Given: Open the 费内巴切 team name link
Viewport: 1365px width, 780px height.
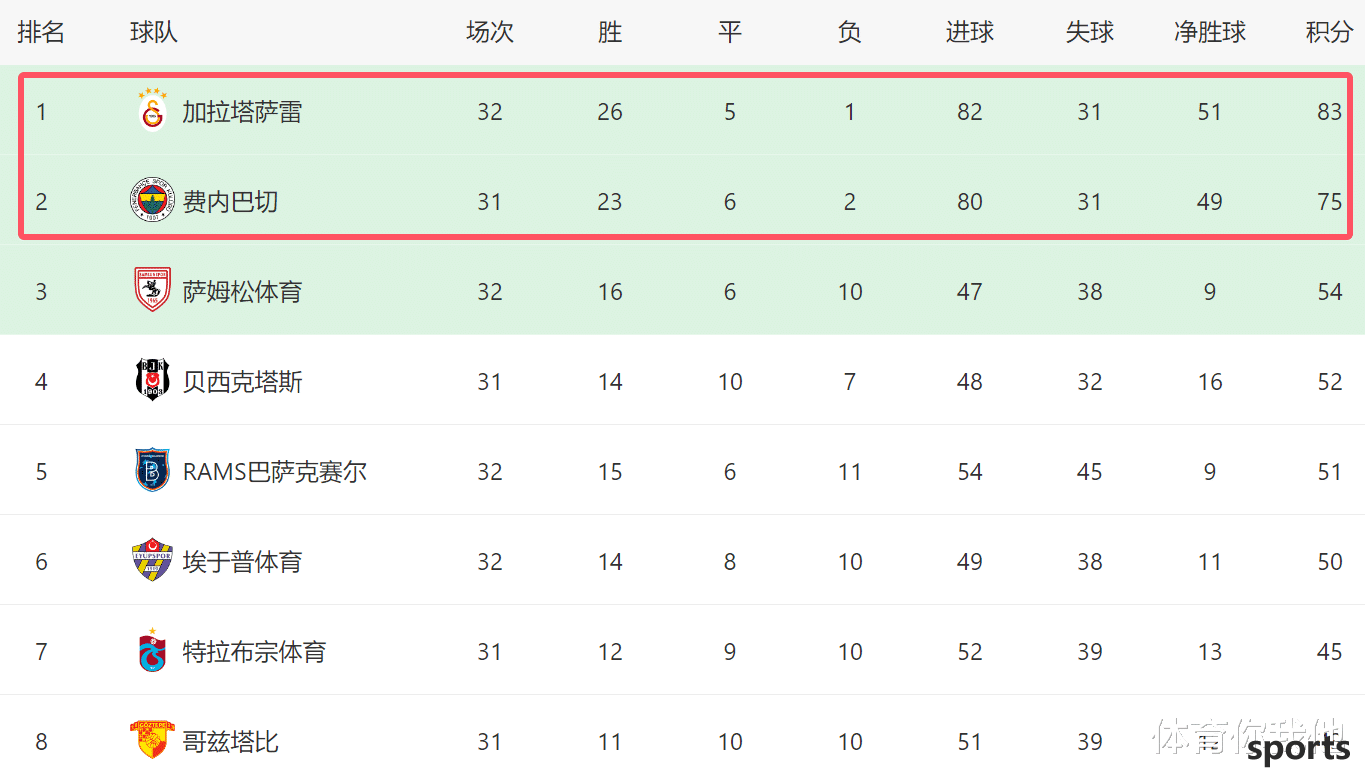Looking at the screenshot, I should (230, 202).
